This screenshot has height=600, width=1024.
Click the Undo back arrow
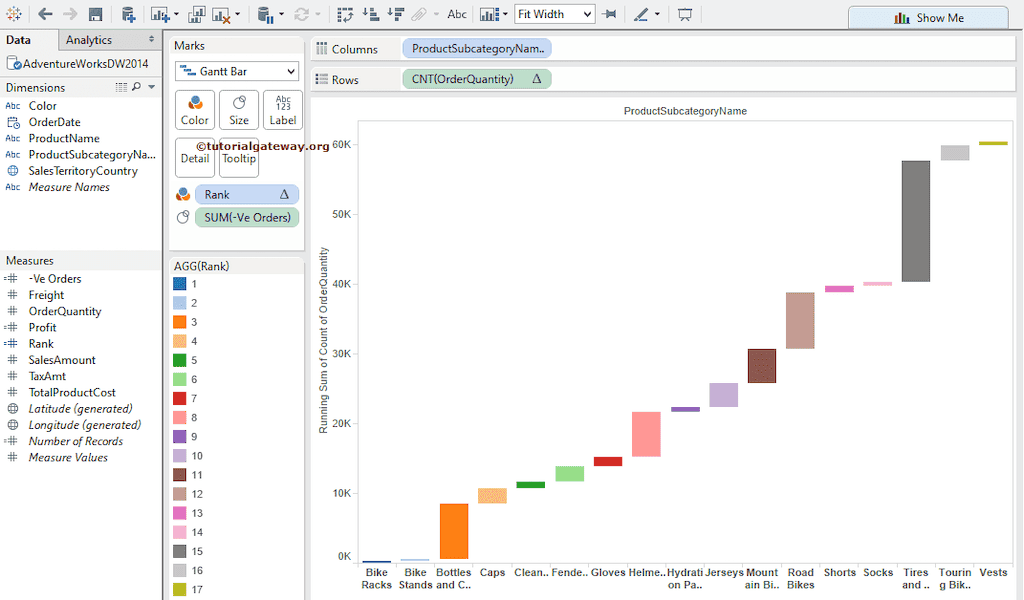tap(45, 14)
